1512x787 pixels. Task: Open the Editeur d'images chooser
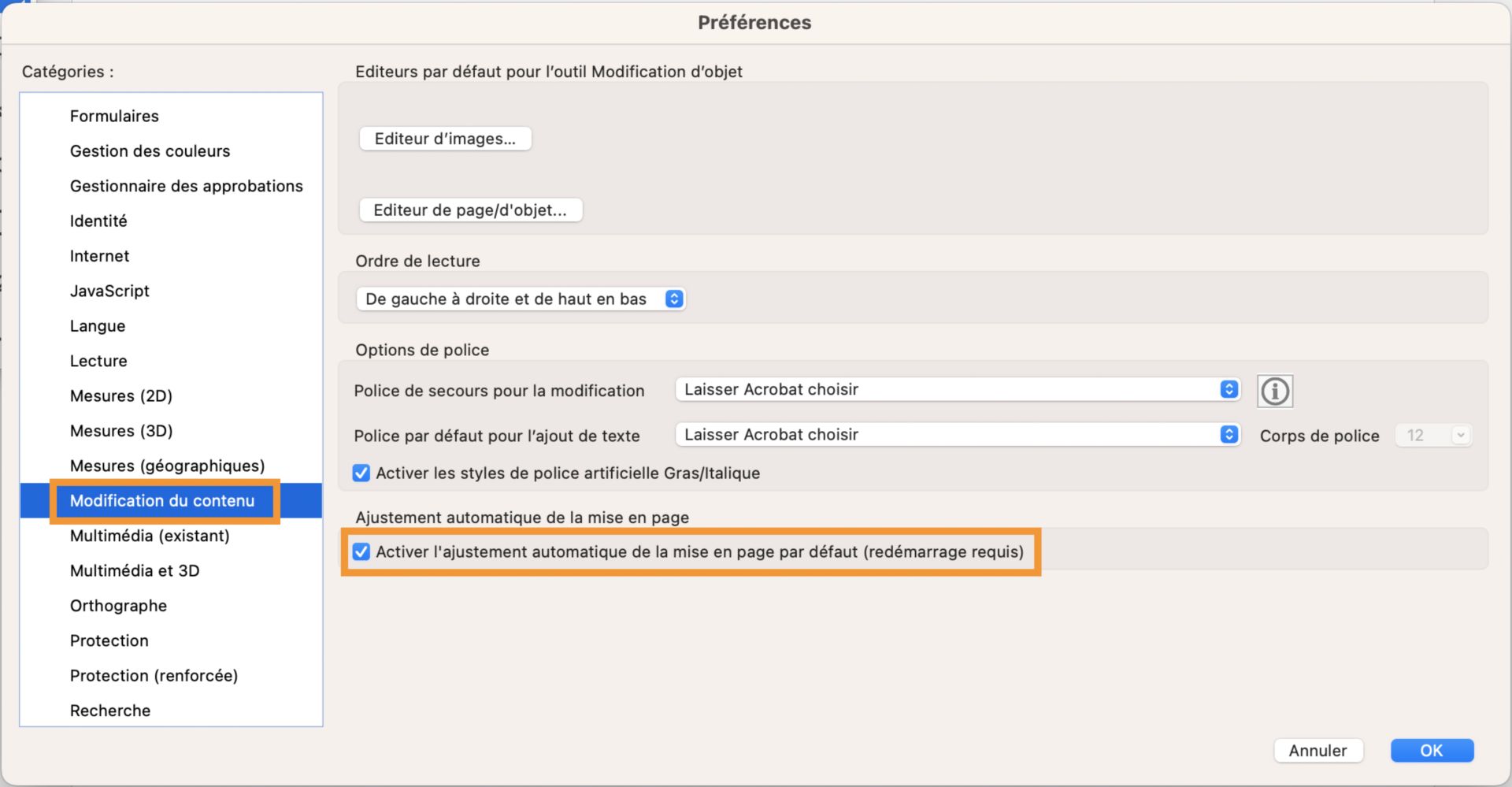(x=445, y=138)
